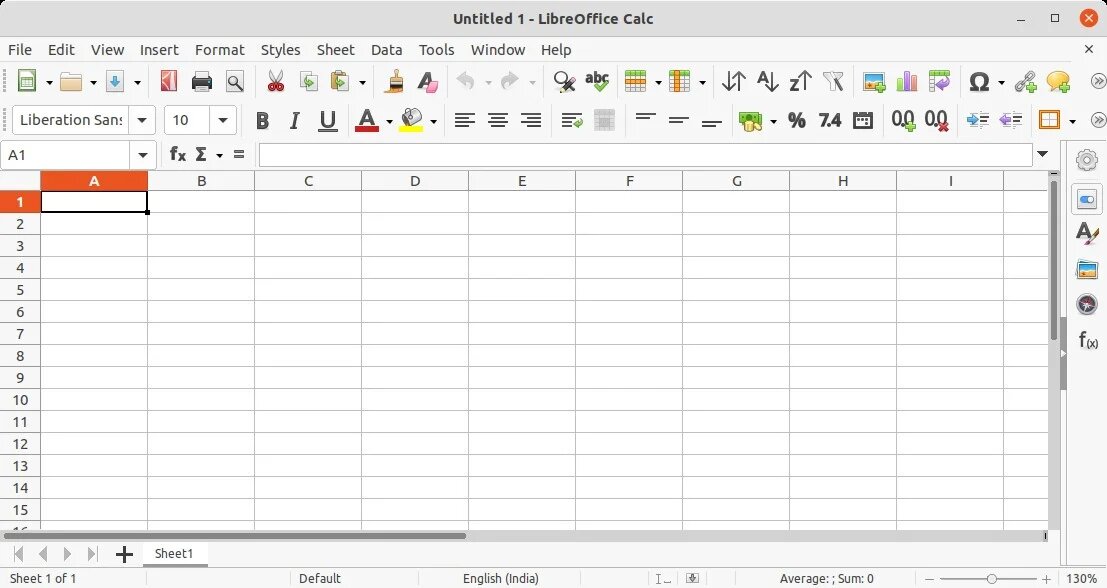
Task: Run the spelling check
Action: click(x=597, y=81)
